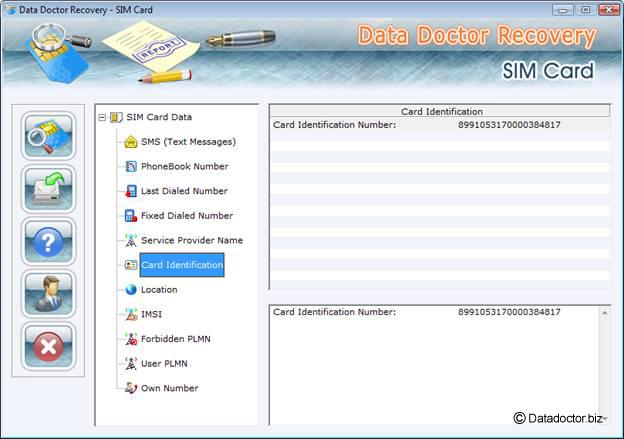
Task: Click the save recovered data drive button
Action: tap(49, 189)
